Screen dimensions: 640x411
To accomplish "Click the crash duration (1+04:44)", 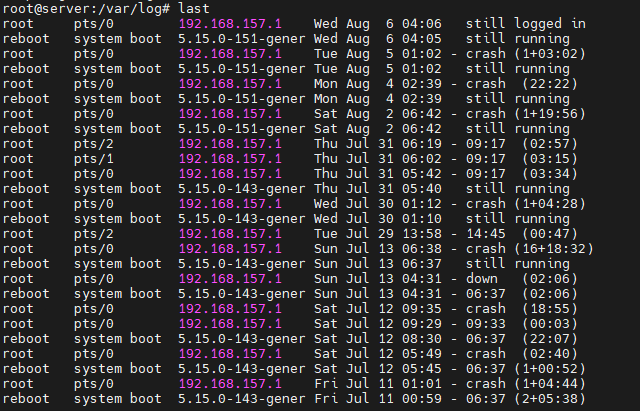I will click(550, 384).
